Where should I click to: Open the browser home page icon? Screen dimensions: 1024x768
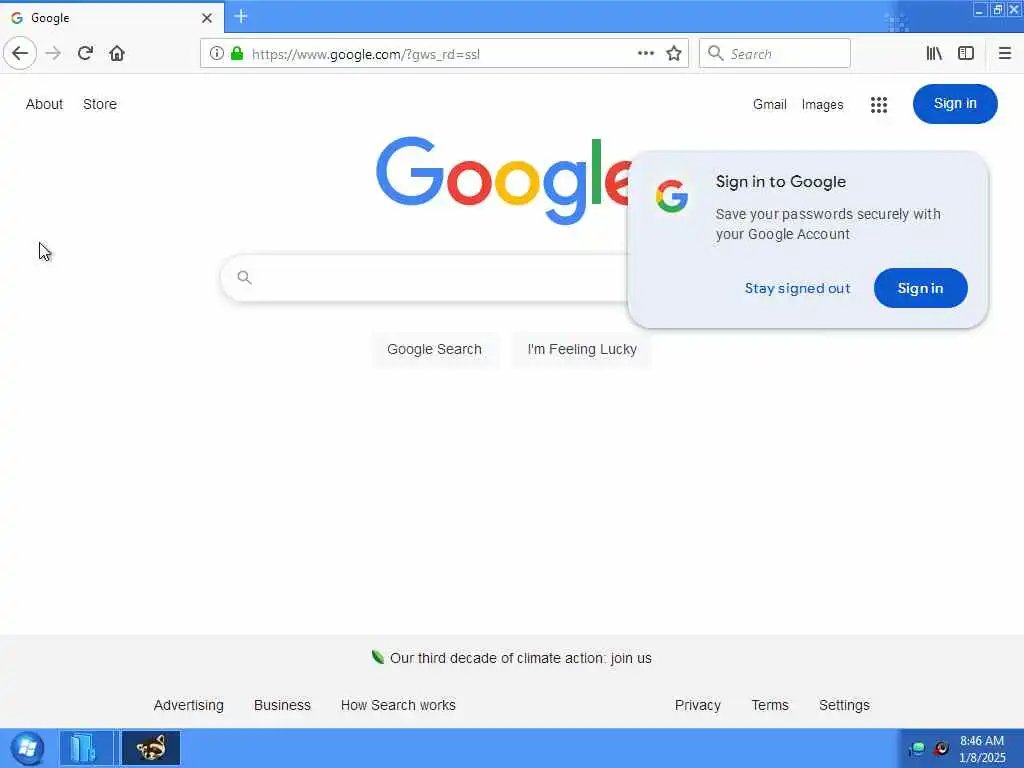coord(117,54)
